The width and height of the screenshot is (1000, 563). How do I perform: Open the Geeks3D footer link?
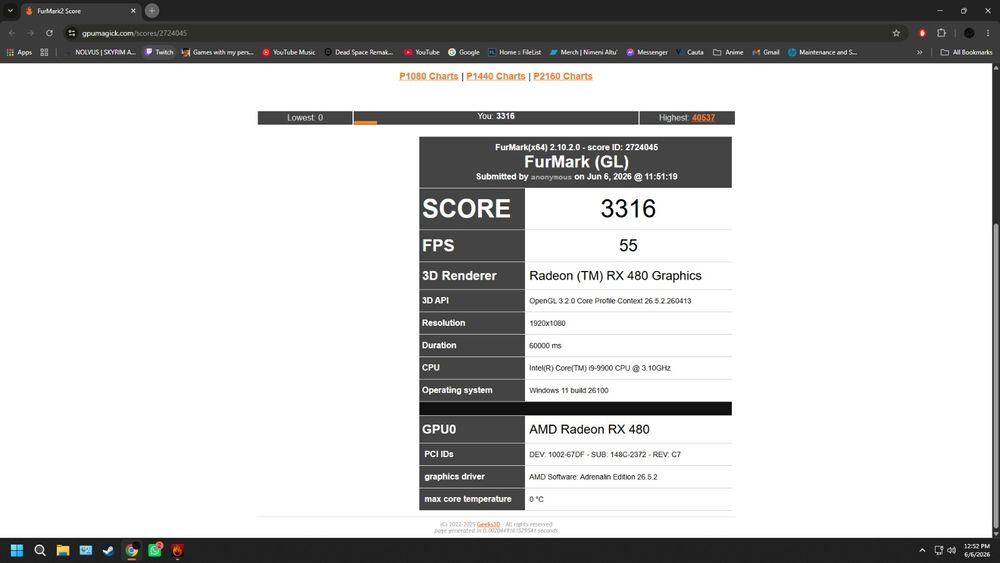tap(488, 525)
